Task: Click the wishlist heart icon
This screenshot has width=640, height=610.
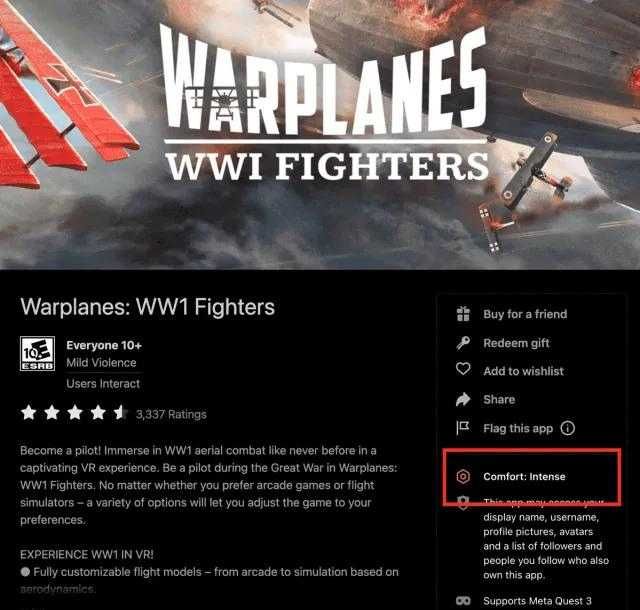Action: (x=463, y=369)
